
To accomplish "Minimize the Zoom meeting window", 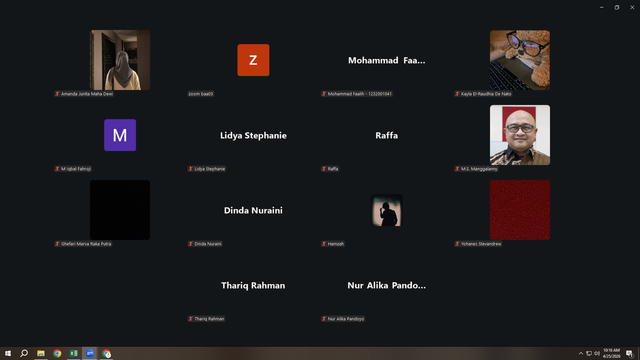I will [x=602, y=7].
